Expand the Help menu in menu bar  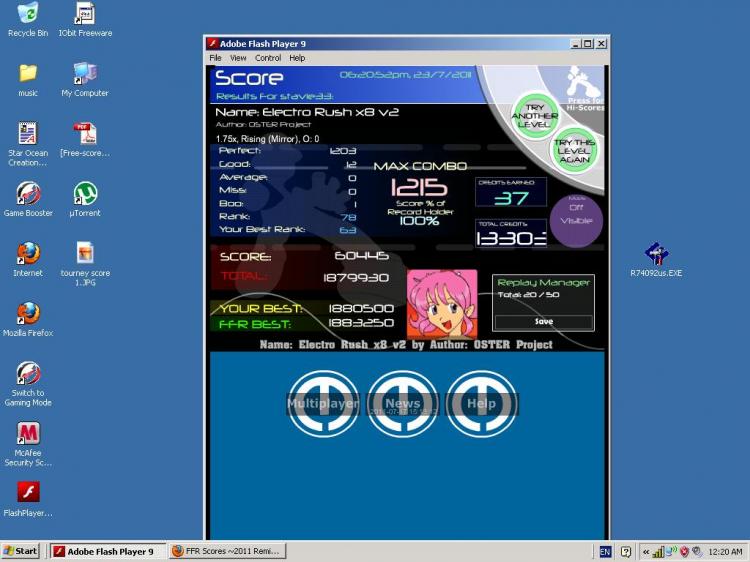pyautogui.click(x=297, y=58)
